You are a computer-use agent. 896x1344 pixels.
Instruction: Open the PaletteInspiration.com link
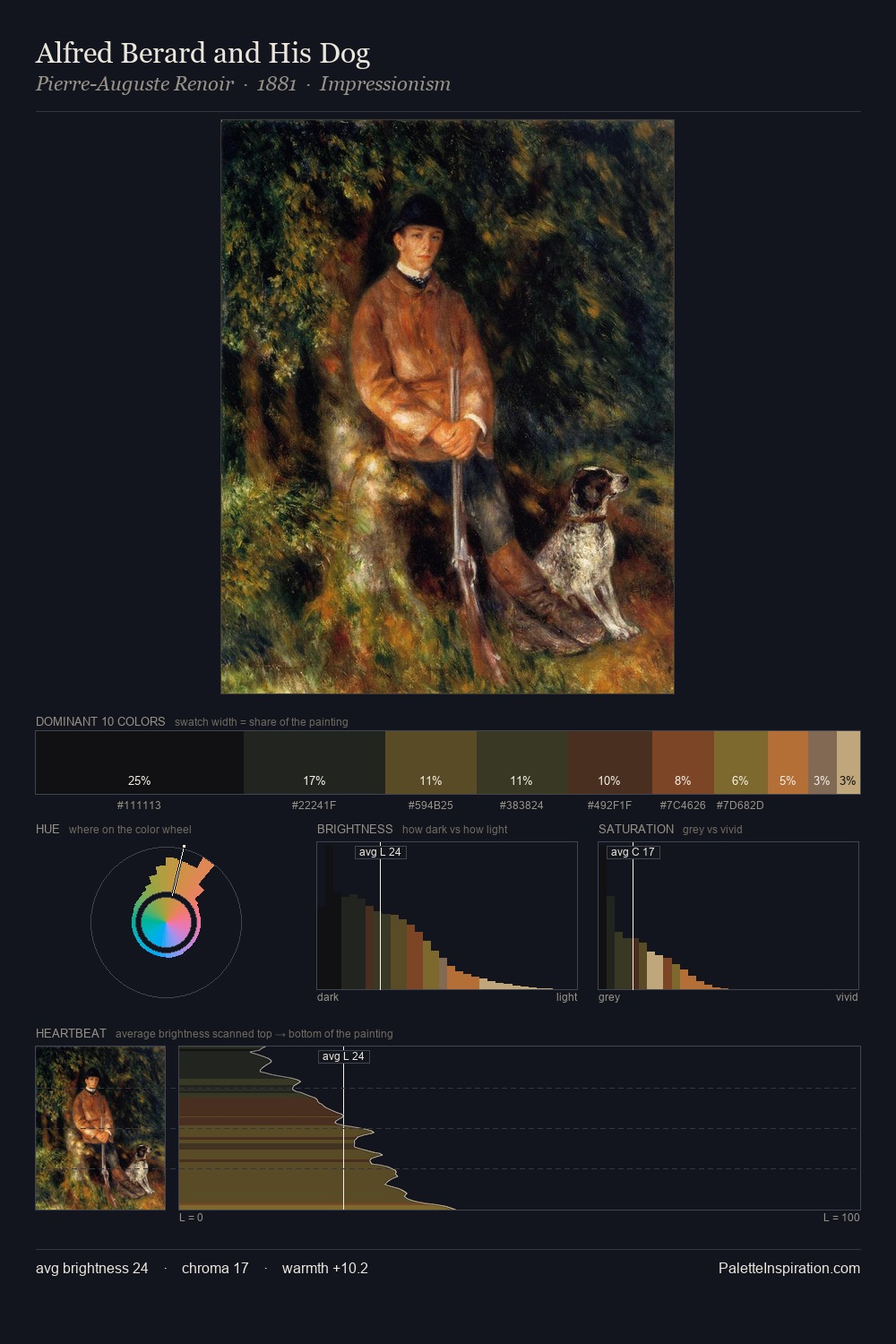[789, 1268]
